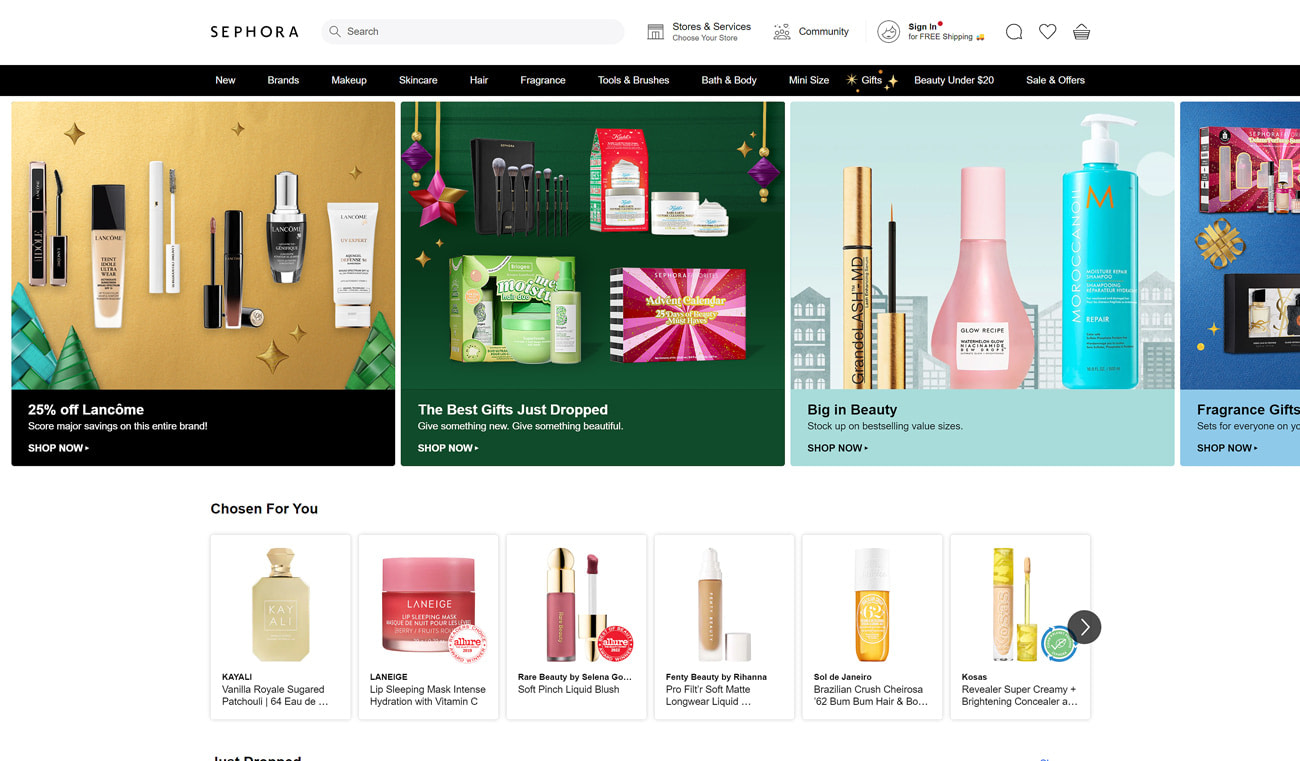This screenshot has height=761, width=1300.
Task: Click SHOP NOW under Fragrance Gifts
Action: (1227, 448)
